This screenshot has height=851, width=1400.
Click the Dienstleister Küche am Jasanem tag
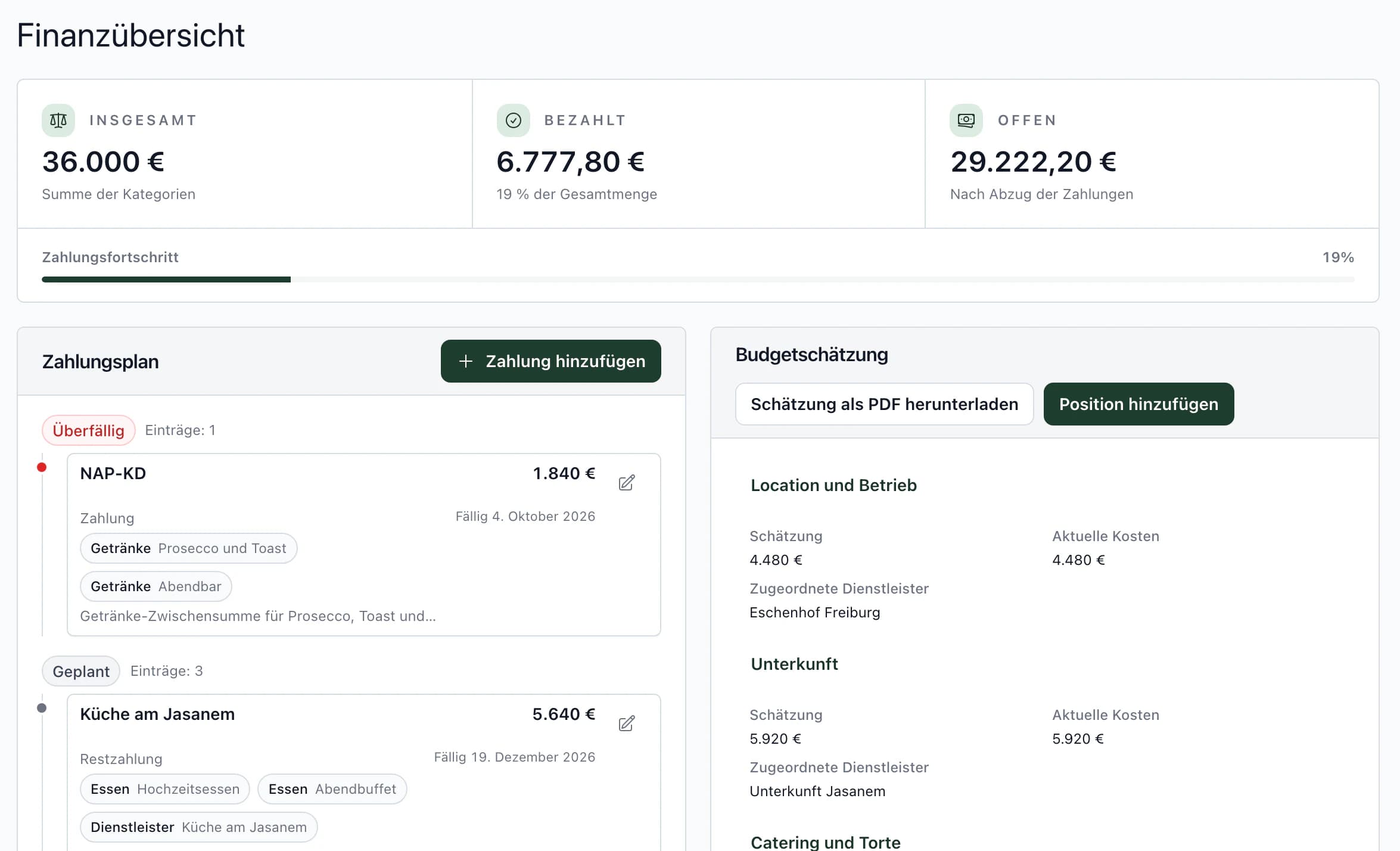tap(198, 827)
